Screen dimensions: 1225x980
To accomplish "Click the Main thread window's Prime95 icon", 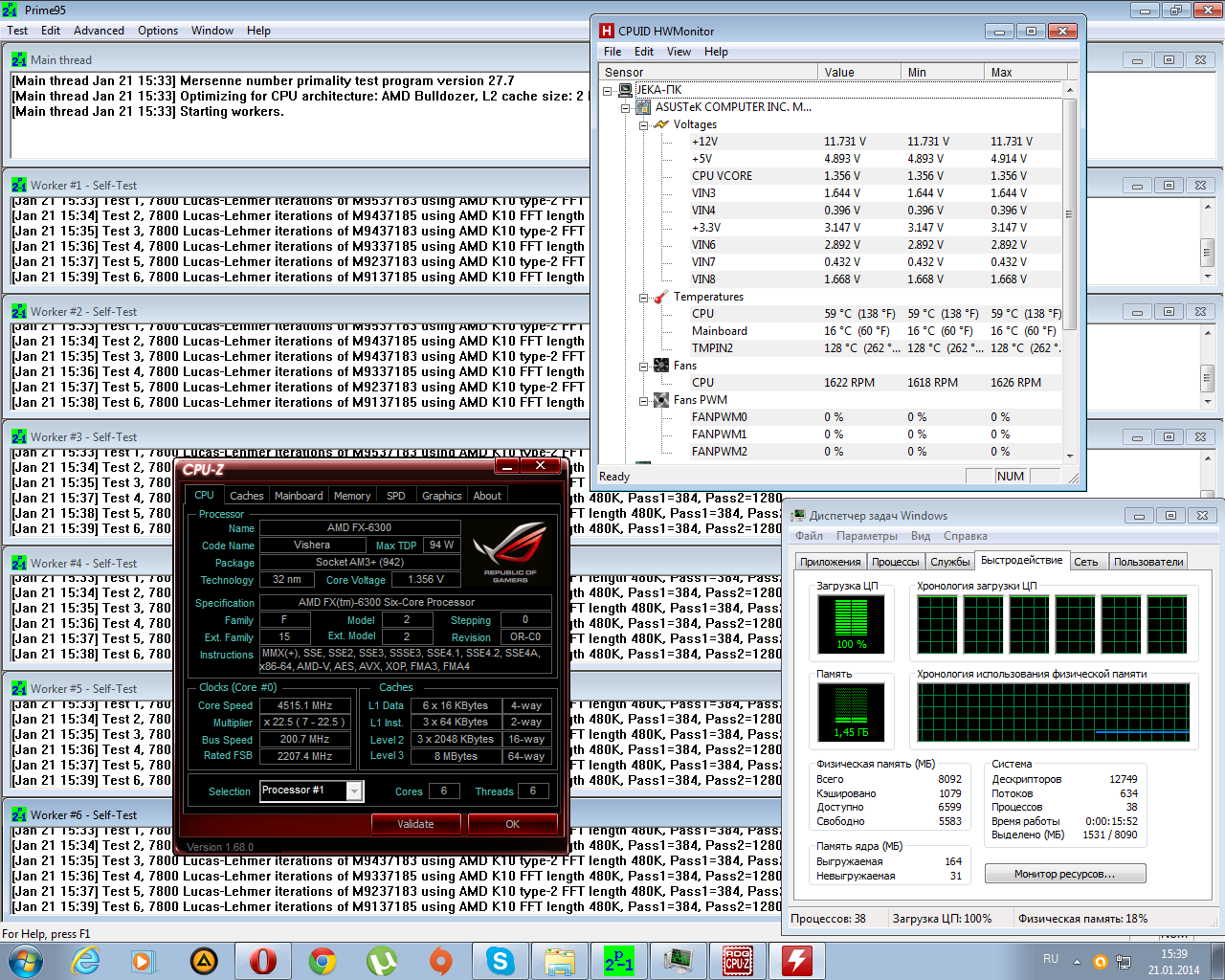I will point(19,59).
